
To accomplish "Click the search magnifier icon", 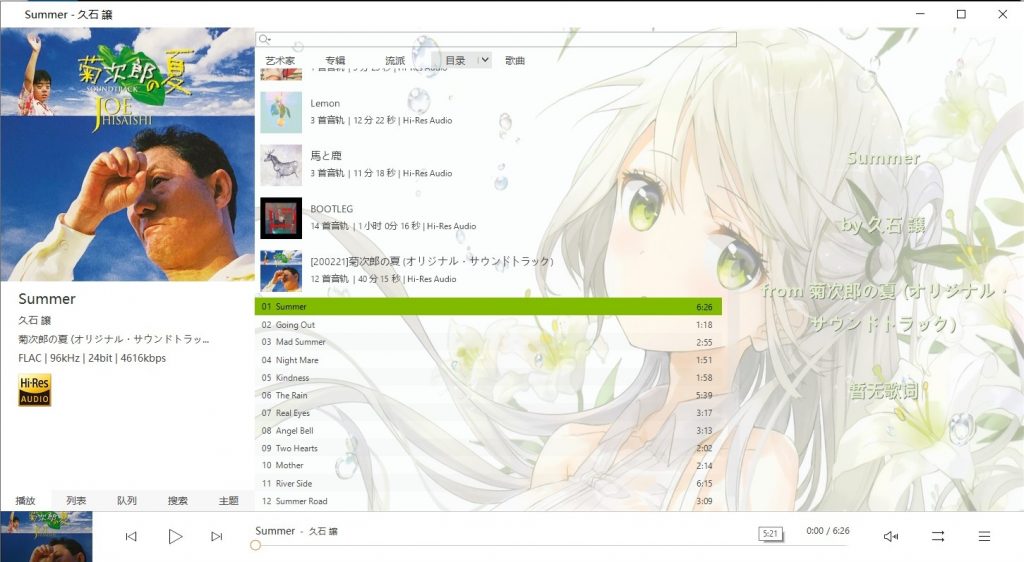I will tap(263, 39).
